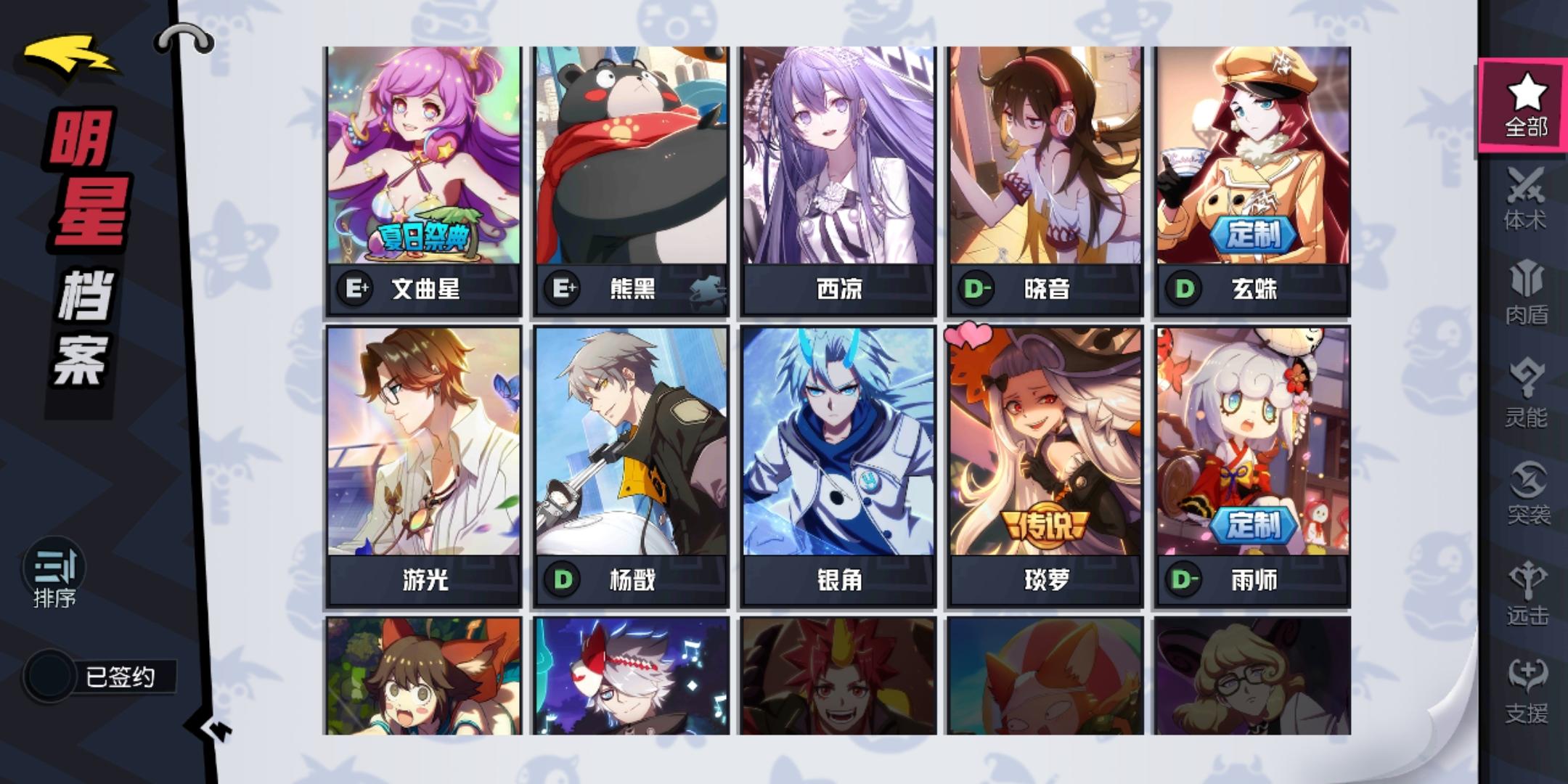
Task: Select the 西凉 character card
Action: 838,181
